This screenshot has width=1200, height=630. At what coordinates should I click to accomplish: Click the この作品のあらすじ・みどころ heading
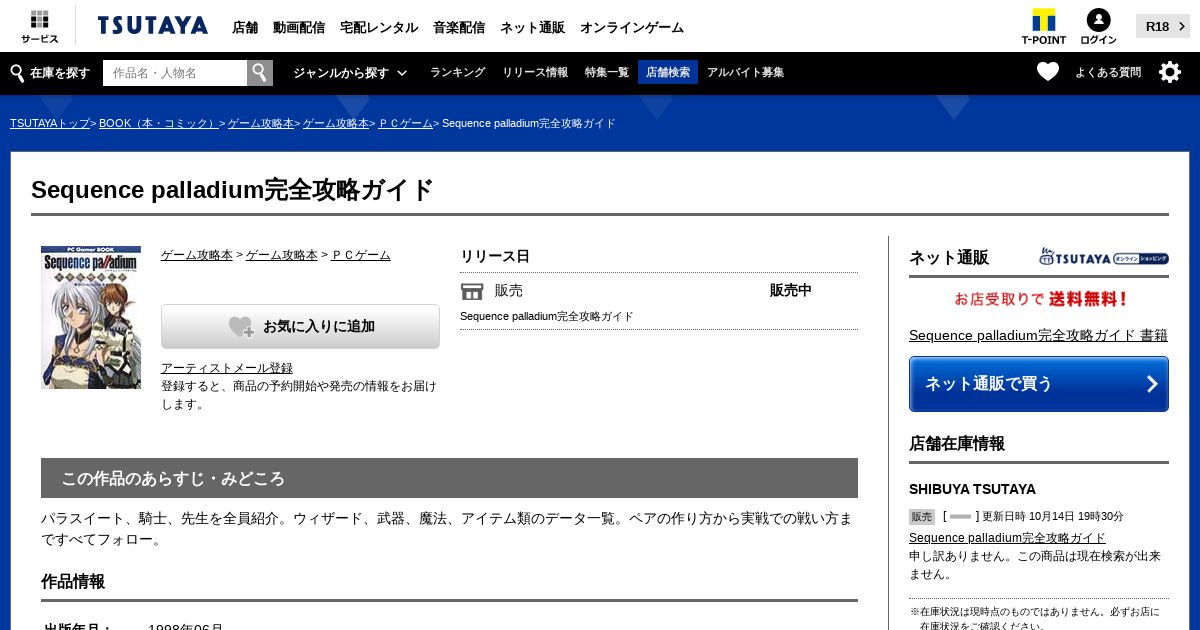449,478
